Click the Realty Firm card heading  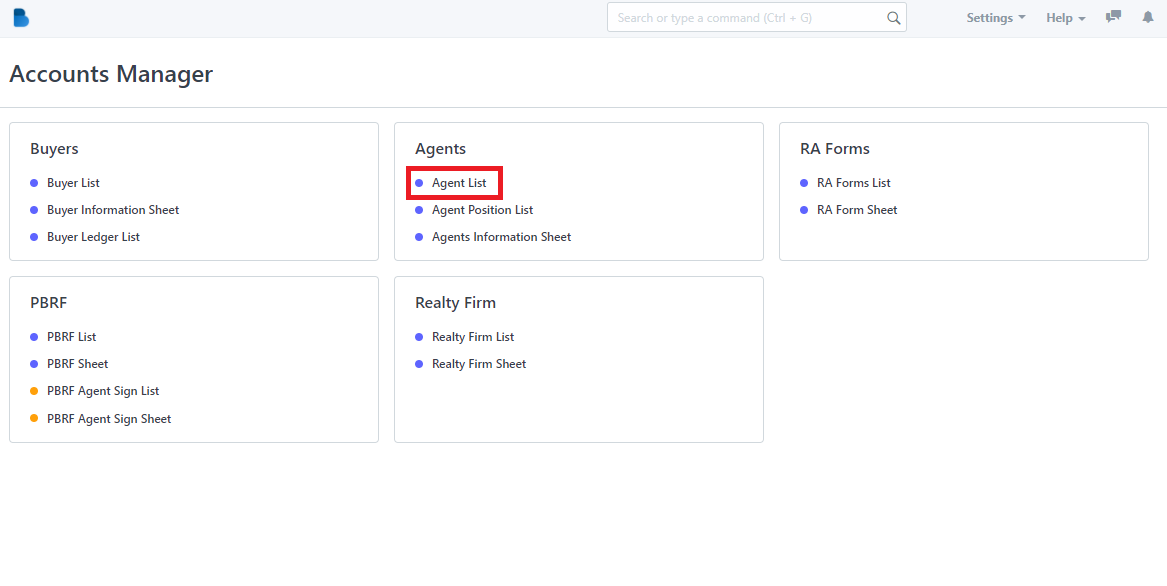coord(455,303)
